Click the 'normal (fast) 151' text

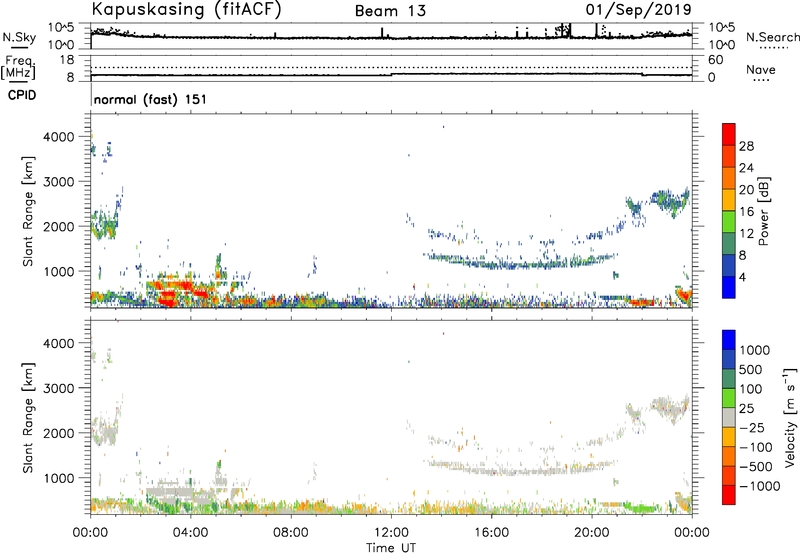click(150, 99)
